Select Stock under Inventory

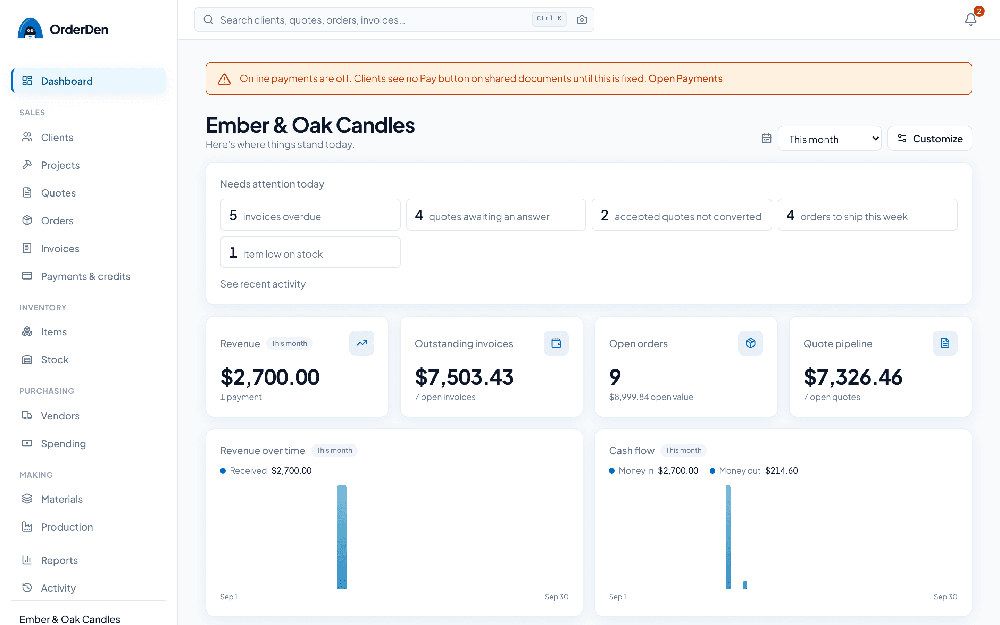[x=89, y=360]
